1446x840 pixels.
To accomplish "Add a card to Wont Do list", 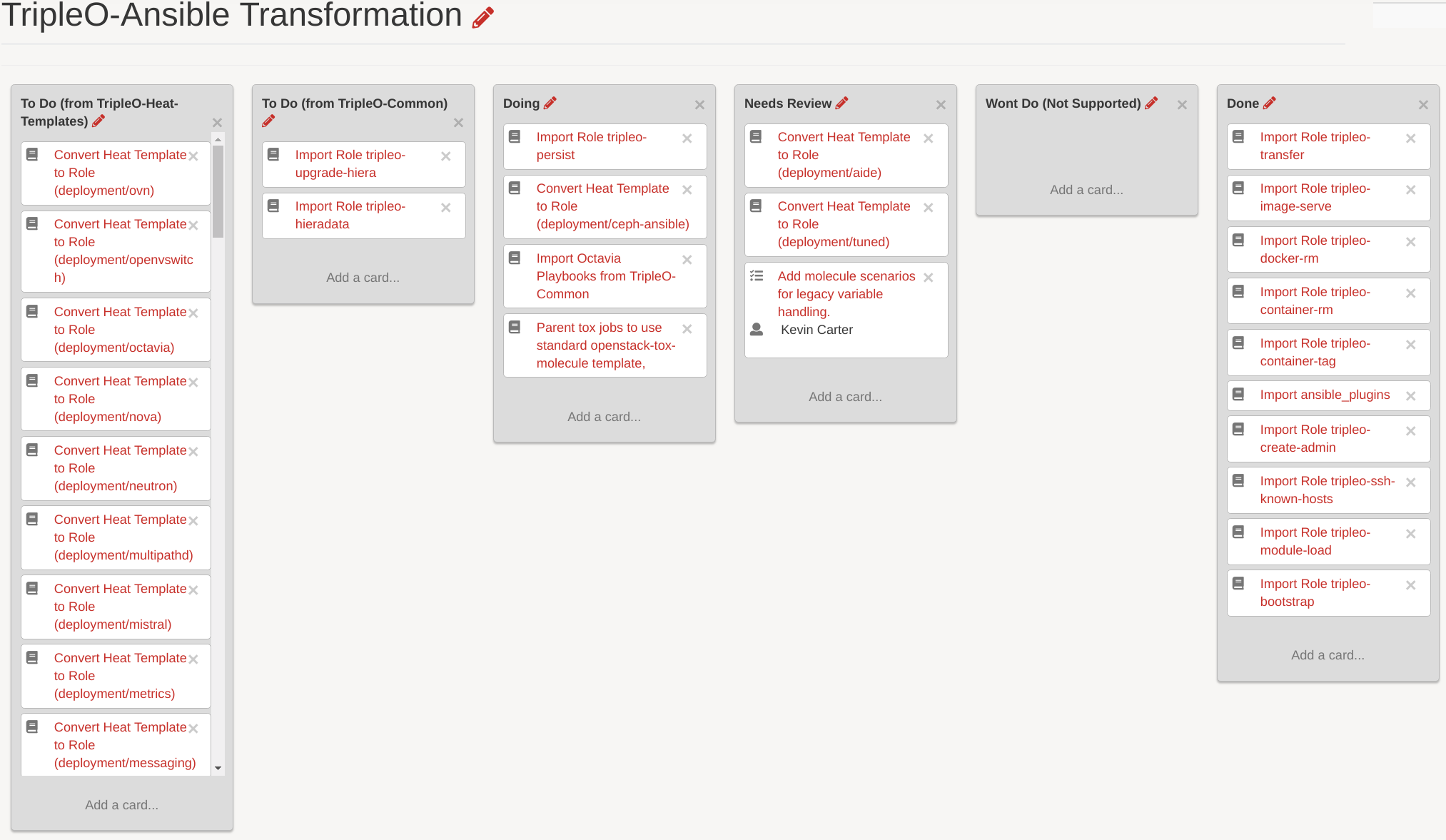I will pos(1086,190).
